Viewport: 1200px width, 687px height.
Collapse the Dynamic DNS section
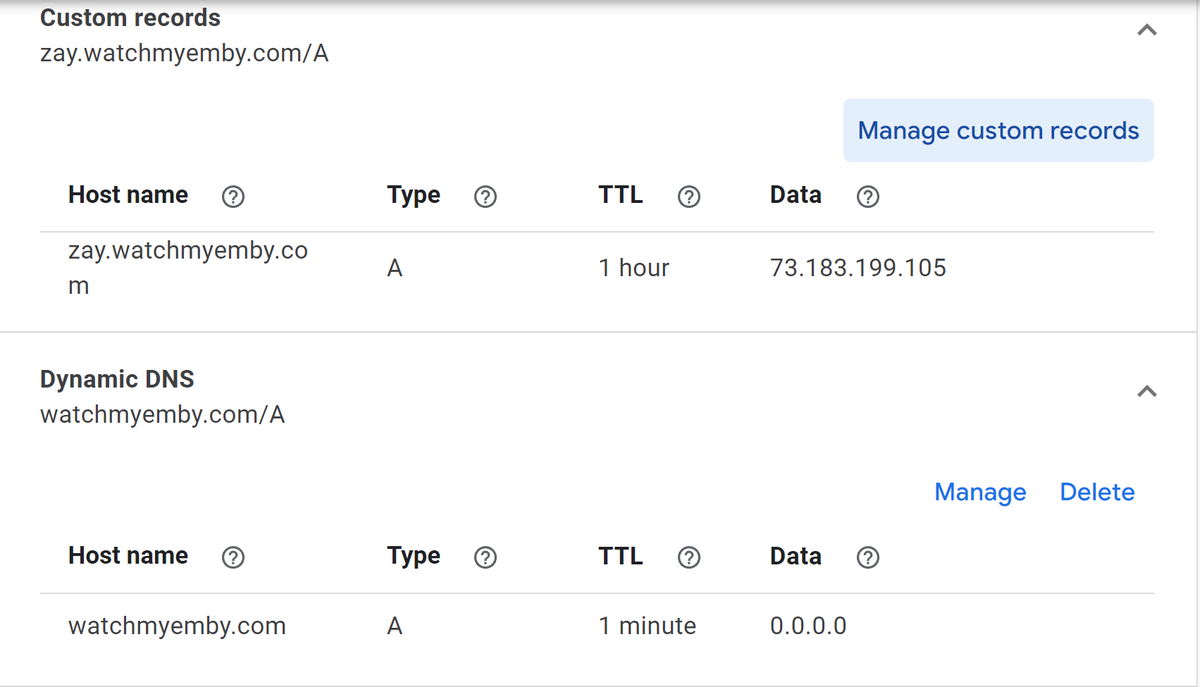[x=1146, y=391]
